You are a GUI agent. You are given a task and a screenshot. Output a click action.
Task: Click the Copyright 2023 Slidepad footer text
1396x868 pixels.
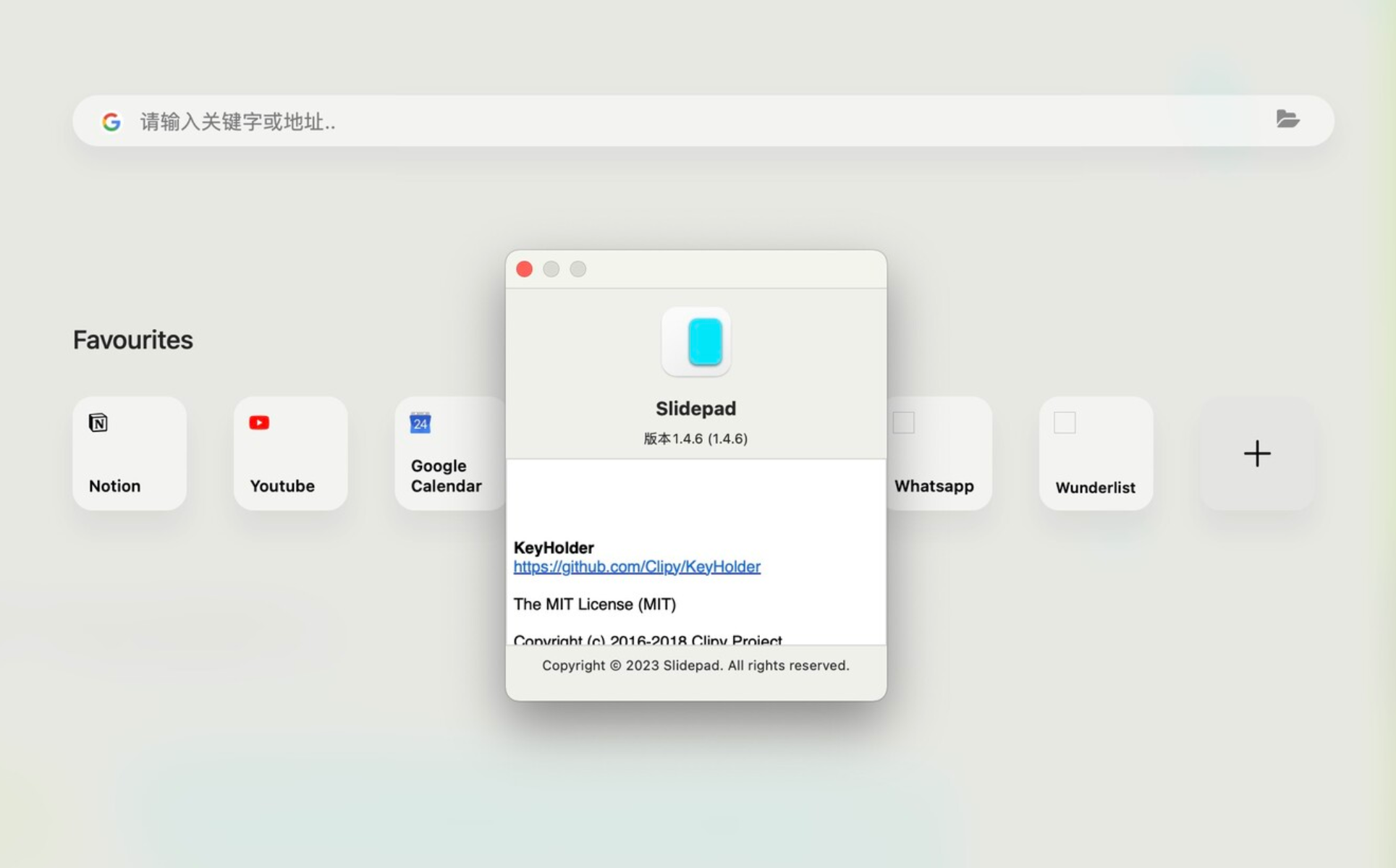coord(696,665)
